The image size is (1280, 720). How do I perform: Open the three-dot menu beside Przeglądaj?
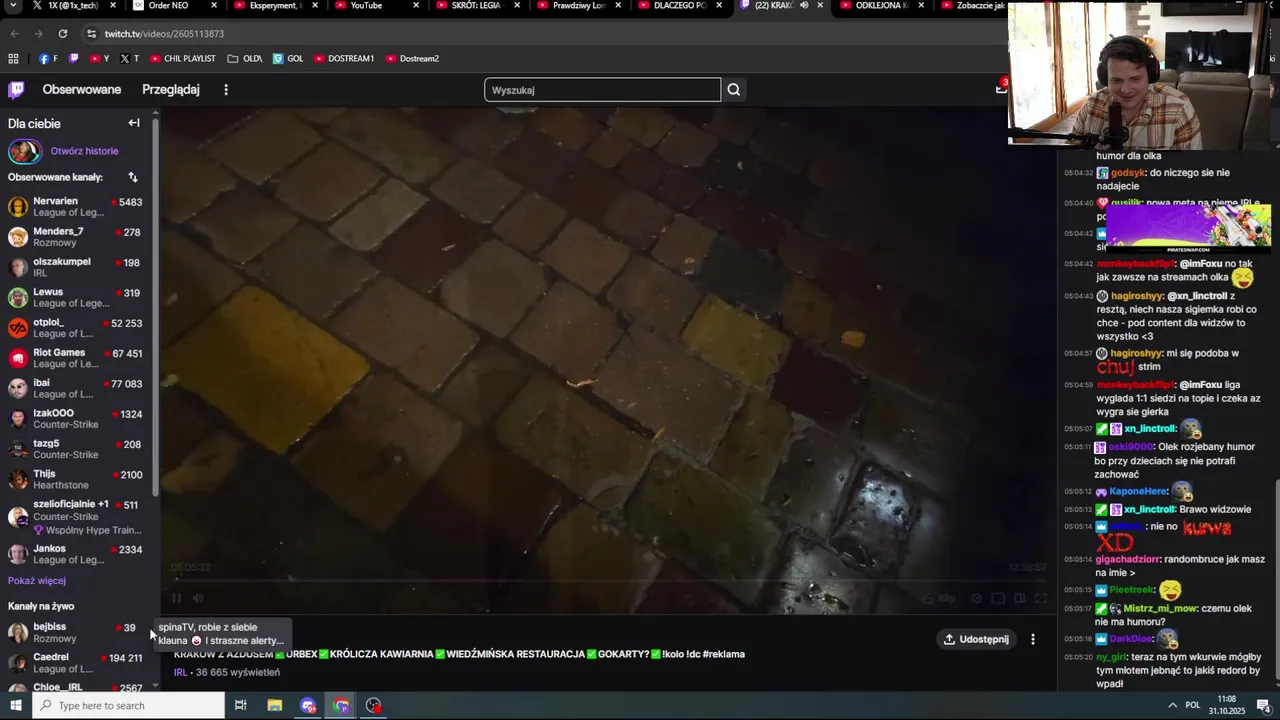click(x=226, y=90)
